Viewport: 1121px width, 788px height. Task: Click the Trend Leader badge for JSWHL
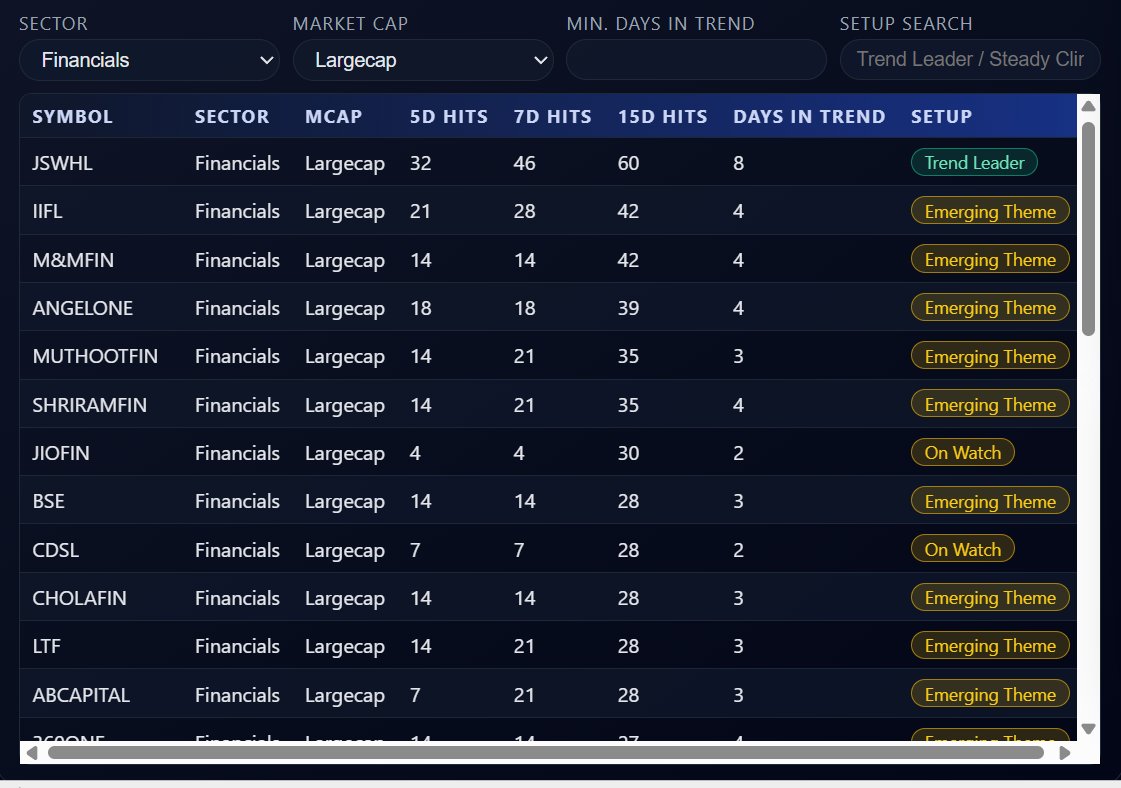tap(974, 162)
